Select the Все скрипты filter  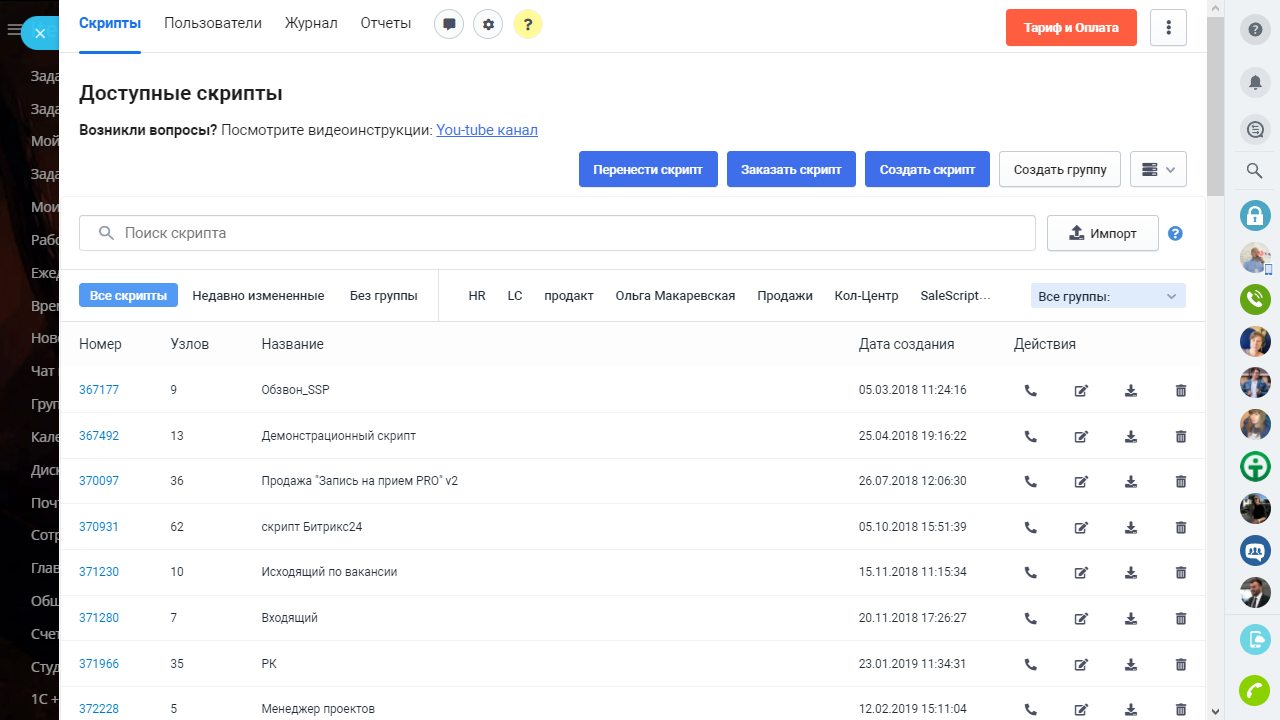[x=128, y=295]
